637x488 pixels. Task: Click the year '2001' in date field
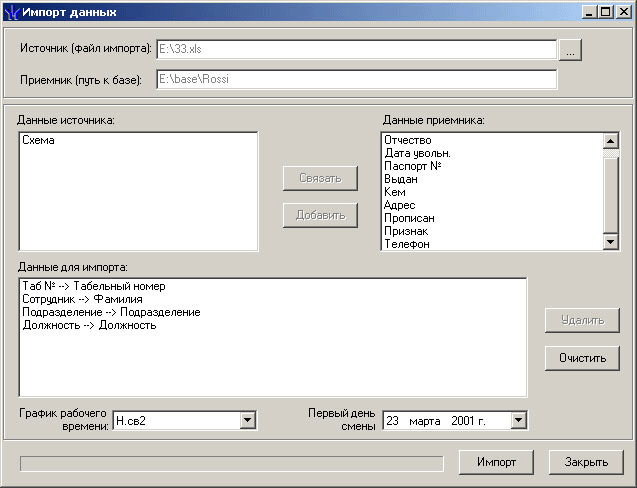(x=464, y=421)
